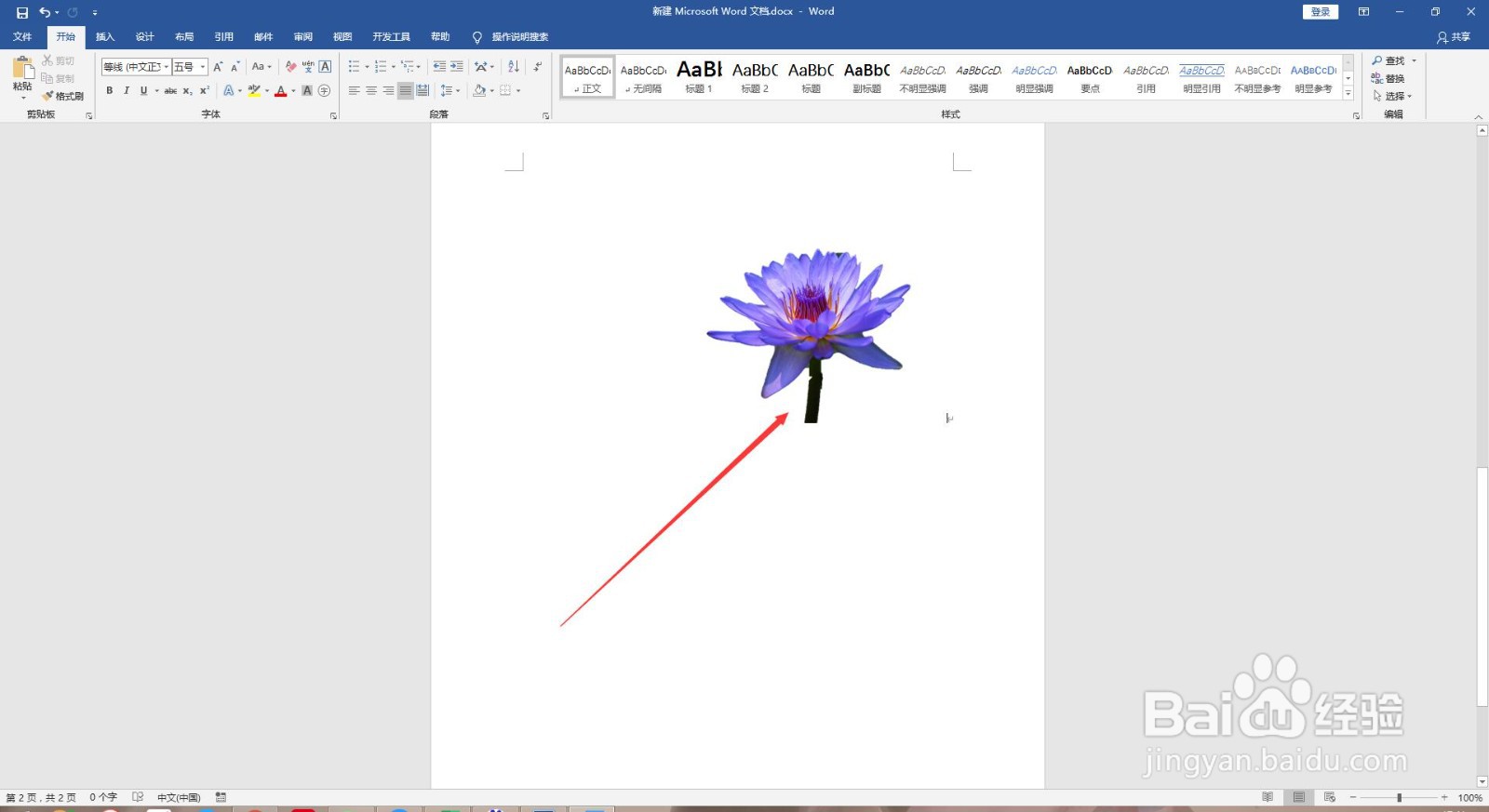The image size is (1489, 812).
Task: Toggle justify alignment button
Action: 405,91
